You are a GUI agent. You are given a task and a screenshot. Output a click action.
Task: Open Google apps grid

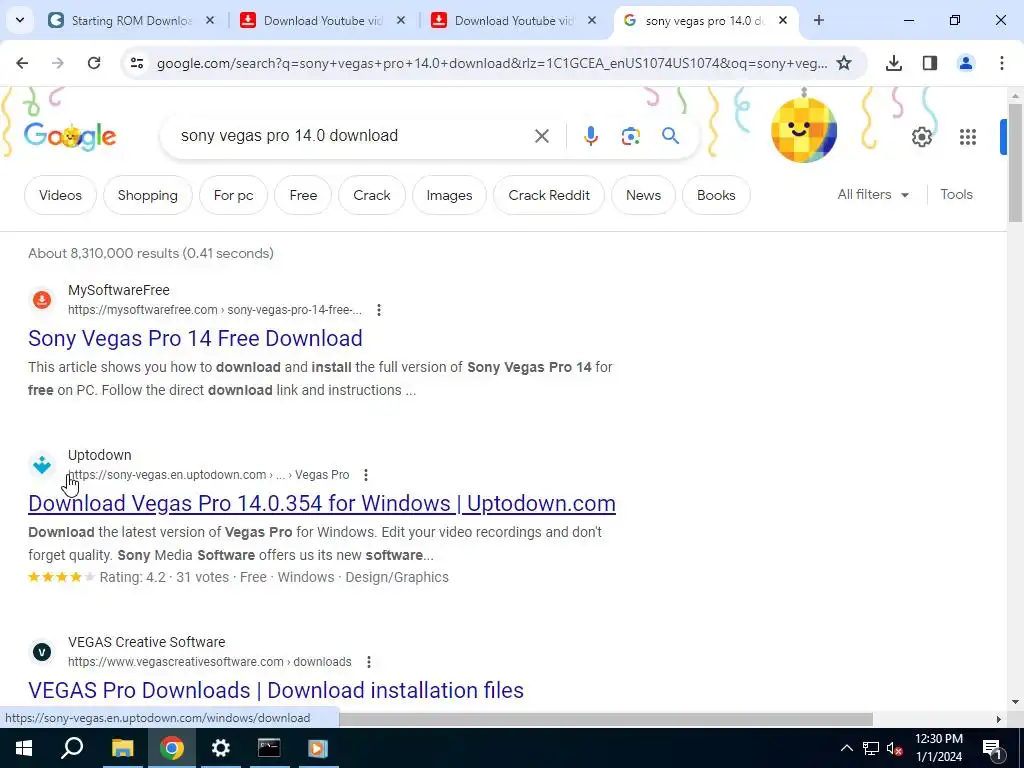point(968,136)
